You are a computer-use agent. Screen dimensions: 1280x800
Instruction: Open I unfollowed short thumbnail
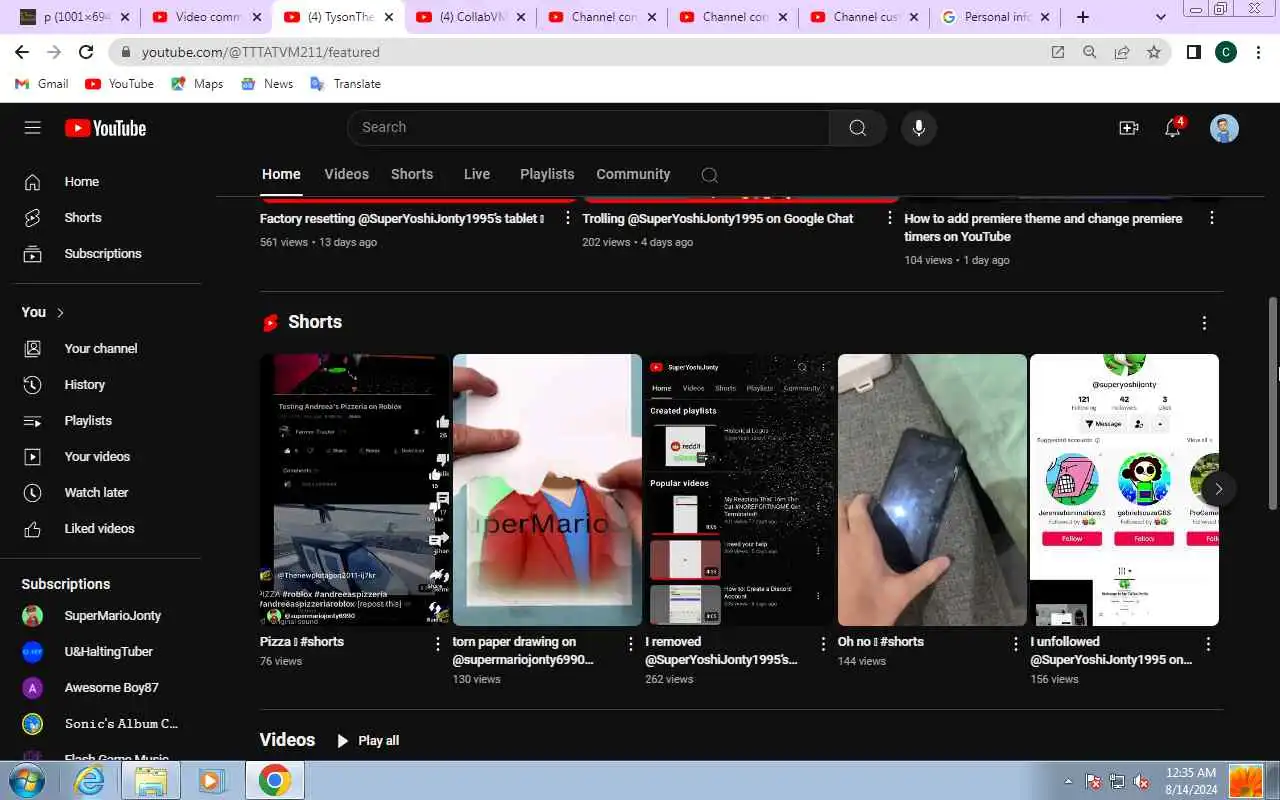click(x=1124, y=490)
